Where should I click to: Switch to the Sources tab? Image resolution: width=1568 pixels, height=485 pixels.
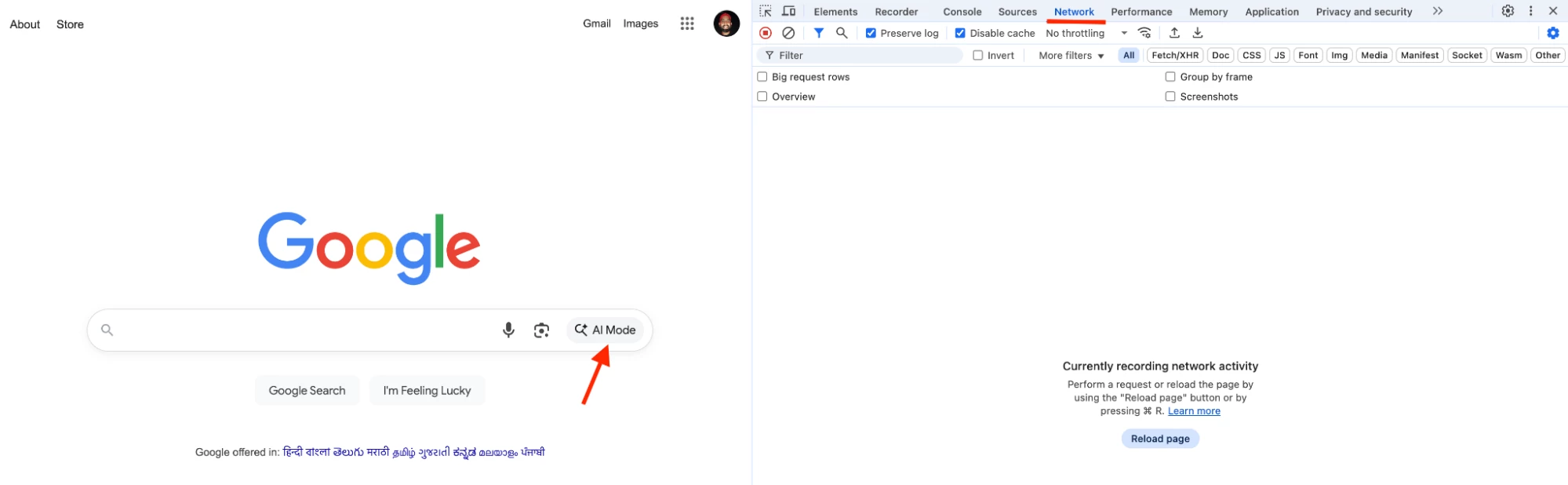1017,12
